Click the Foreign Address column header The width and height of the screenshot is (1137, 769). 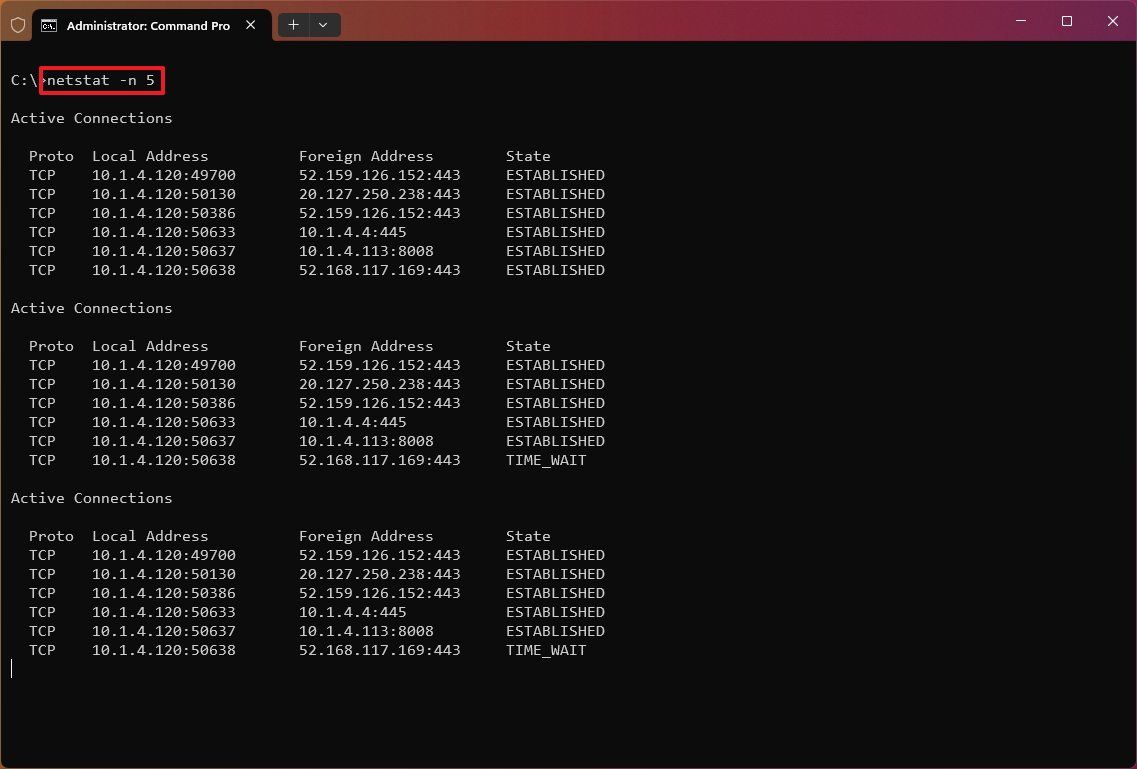(366, 155)
